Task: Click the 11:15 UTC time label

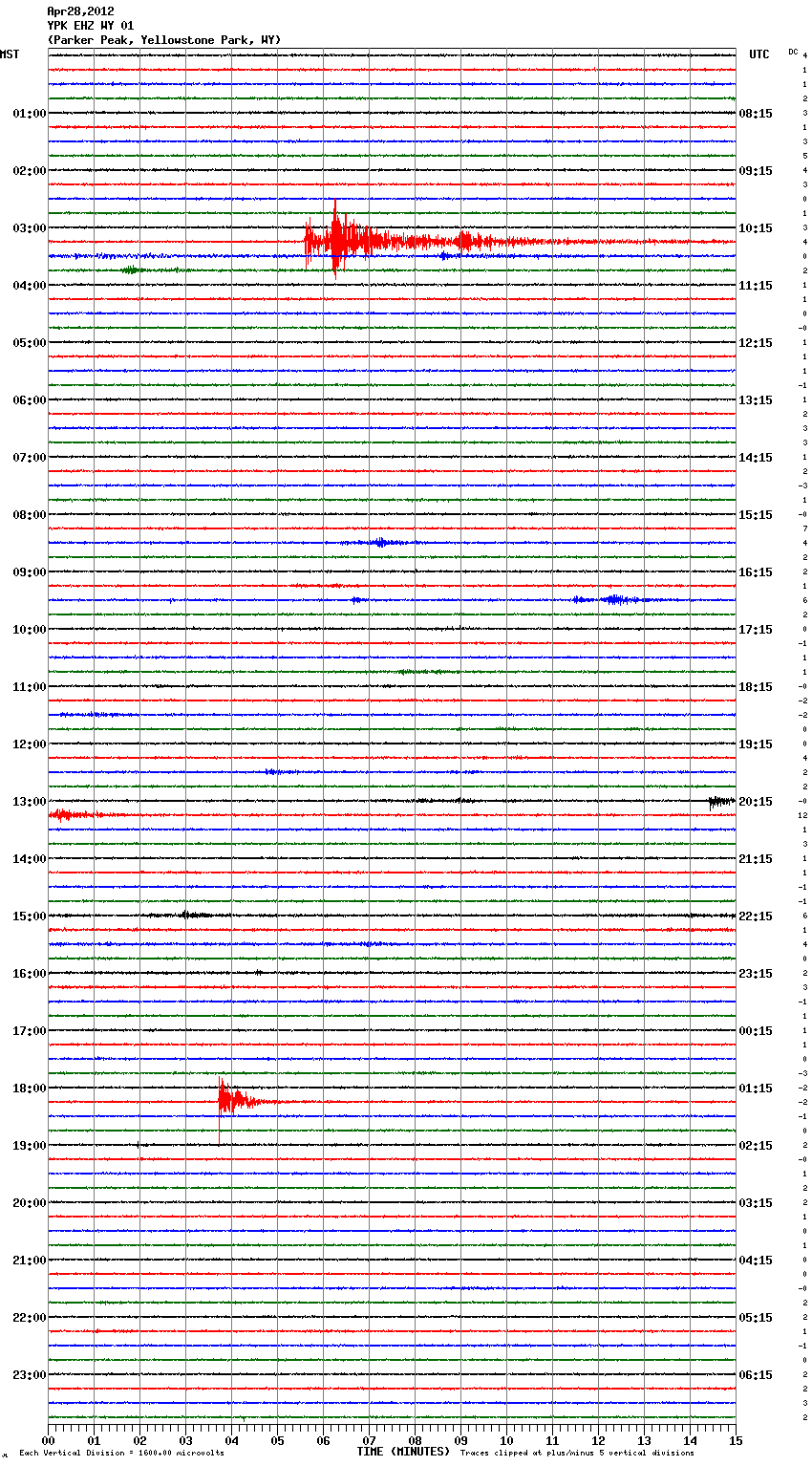Action: point(756,286)
